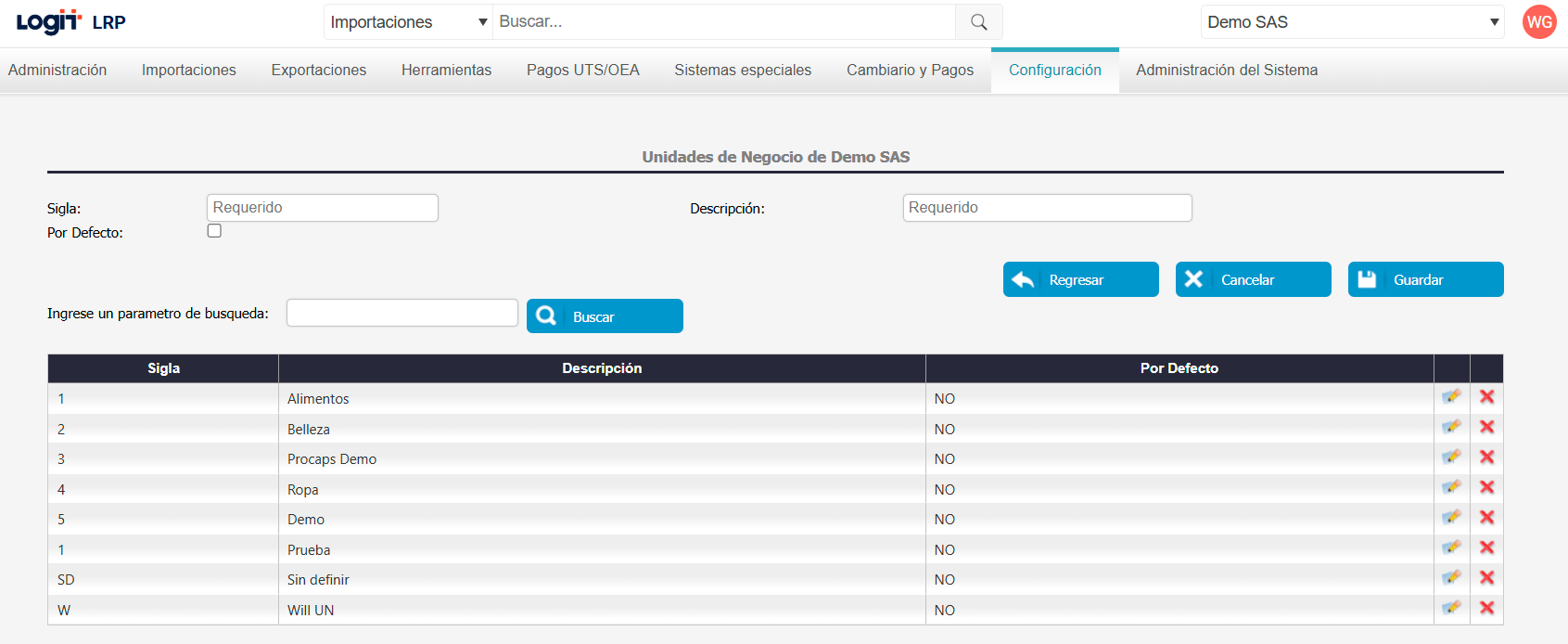This screenshot has height=644, width=1568.
Task: Open the Cambiario y Pagos menu
Action: [910, 71]
